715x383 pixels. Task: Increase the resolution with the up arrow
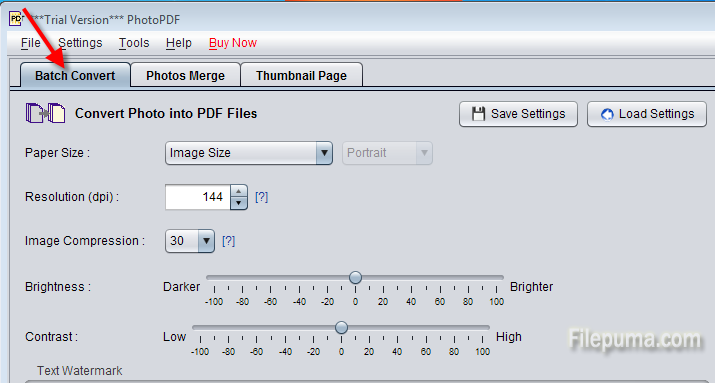tap(238, 191)
